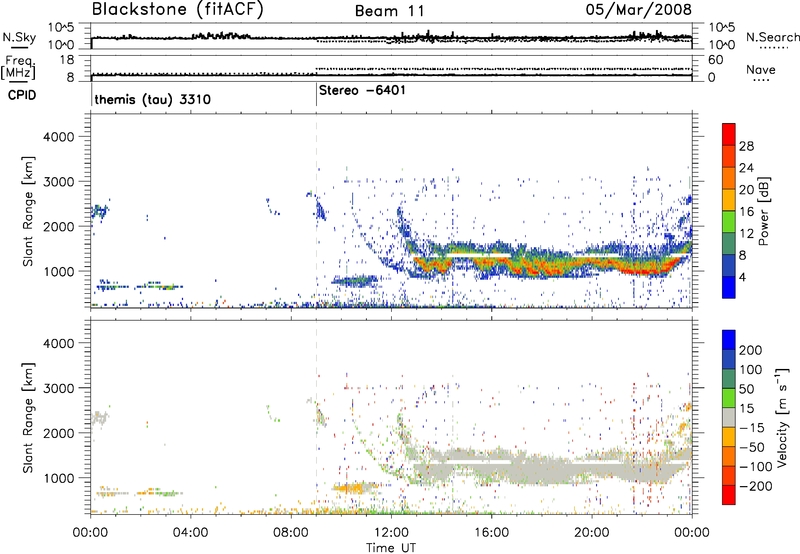Click the 'Freq. [MHz]' axis label
Screen dimensions: 800x554
(18, 68)
